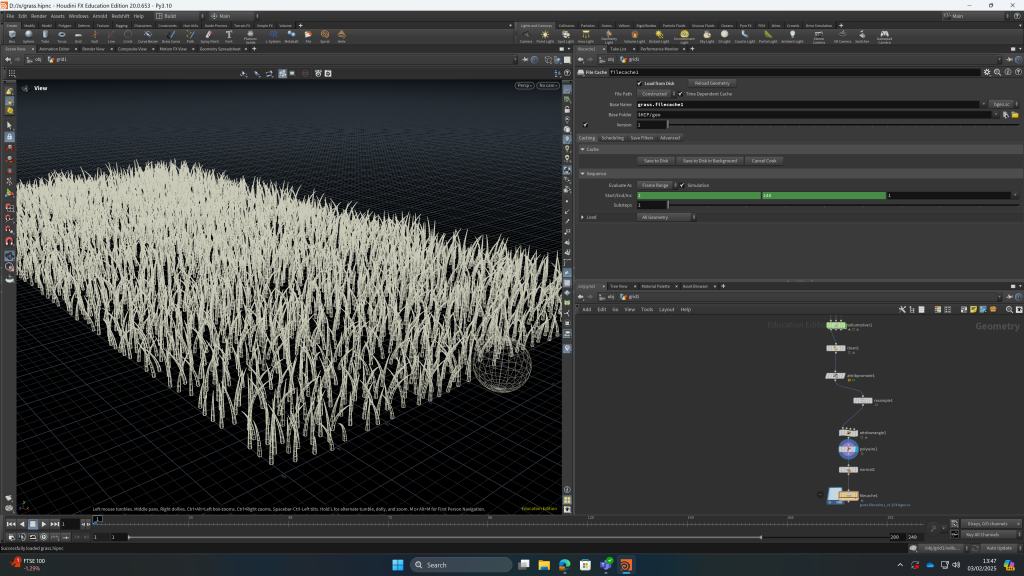Select the Grid shelf tool
1024x576 pixels.
[78, 37]
